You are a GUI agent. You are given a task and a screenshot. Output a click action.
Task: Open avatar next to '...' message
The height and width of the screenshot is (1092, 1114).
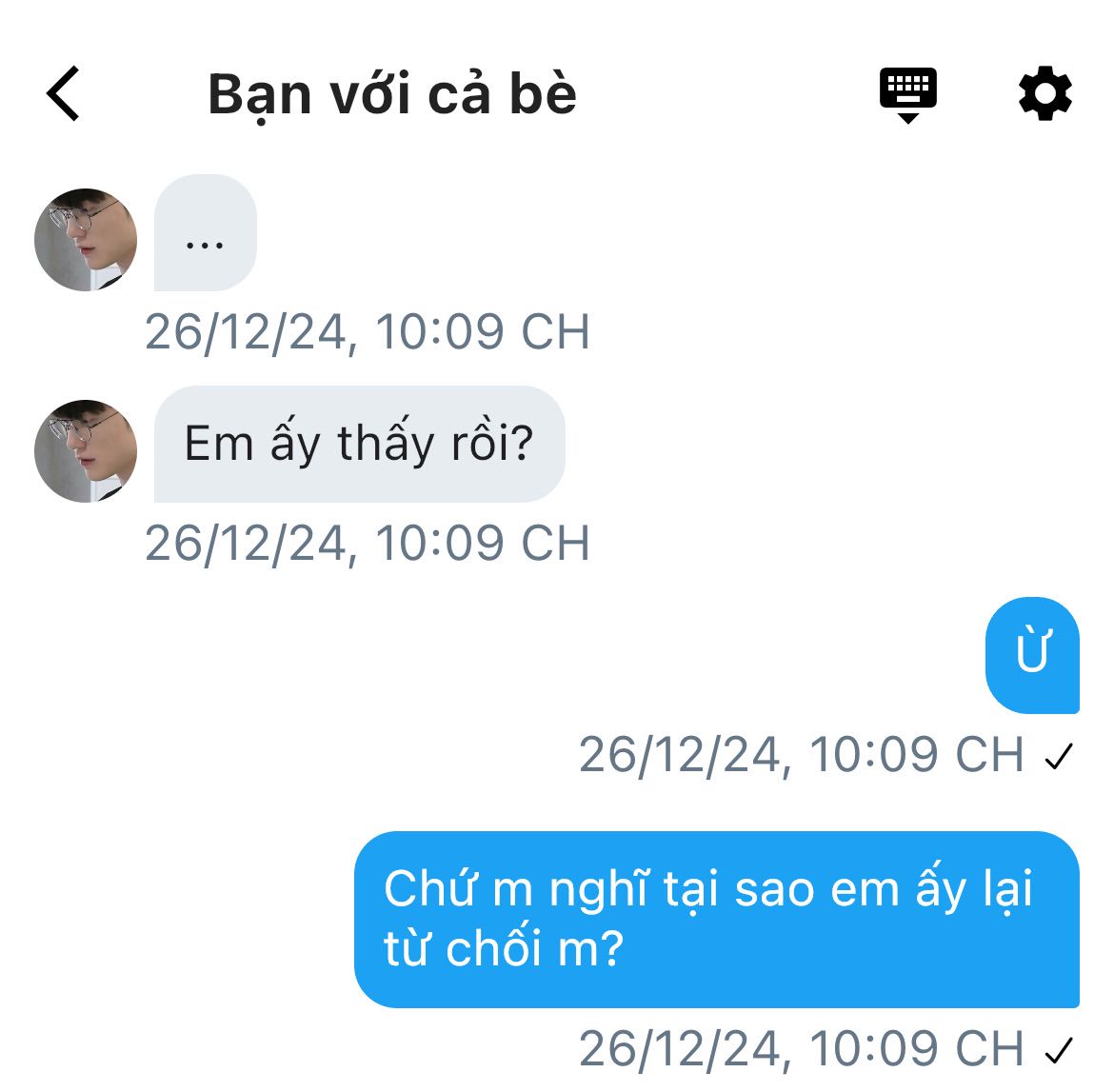click(86, 239)
